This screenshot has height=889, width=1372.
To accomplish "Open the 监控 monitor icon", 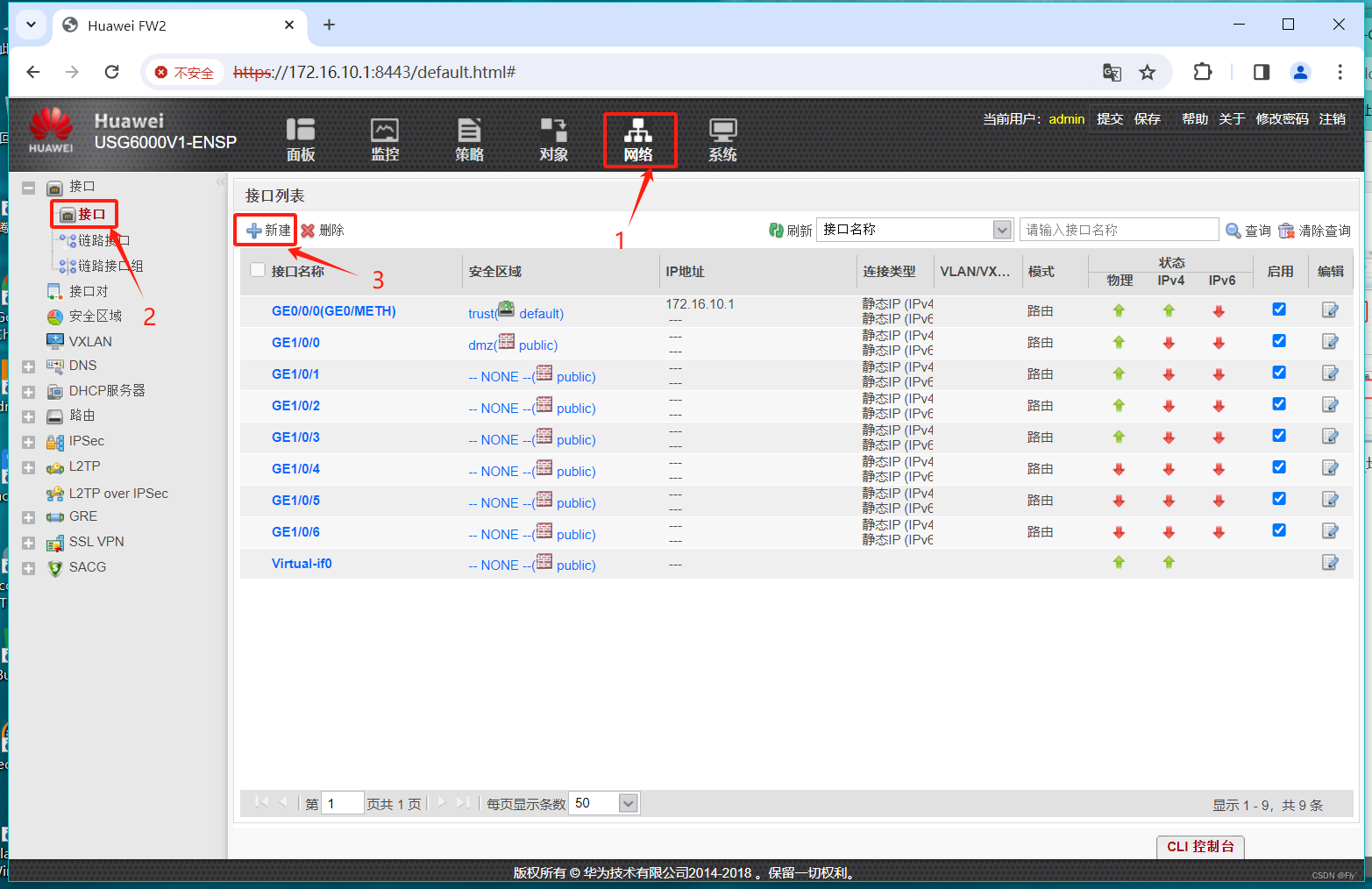I will point(385,139).
